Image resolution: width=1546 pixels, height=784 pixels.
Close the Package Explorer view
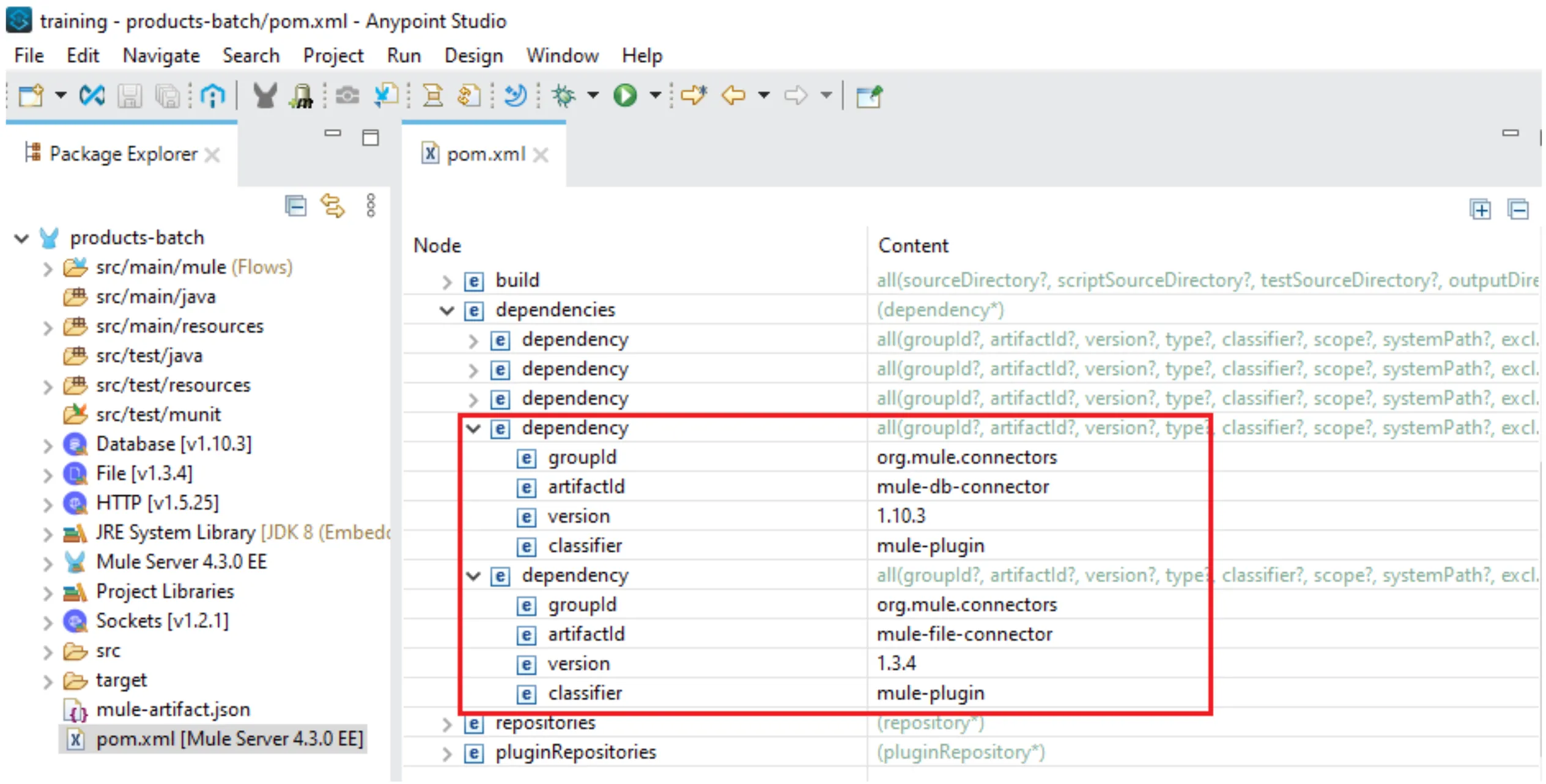pos(212,155)
